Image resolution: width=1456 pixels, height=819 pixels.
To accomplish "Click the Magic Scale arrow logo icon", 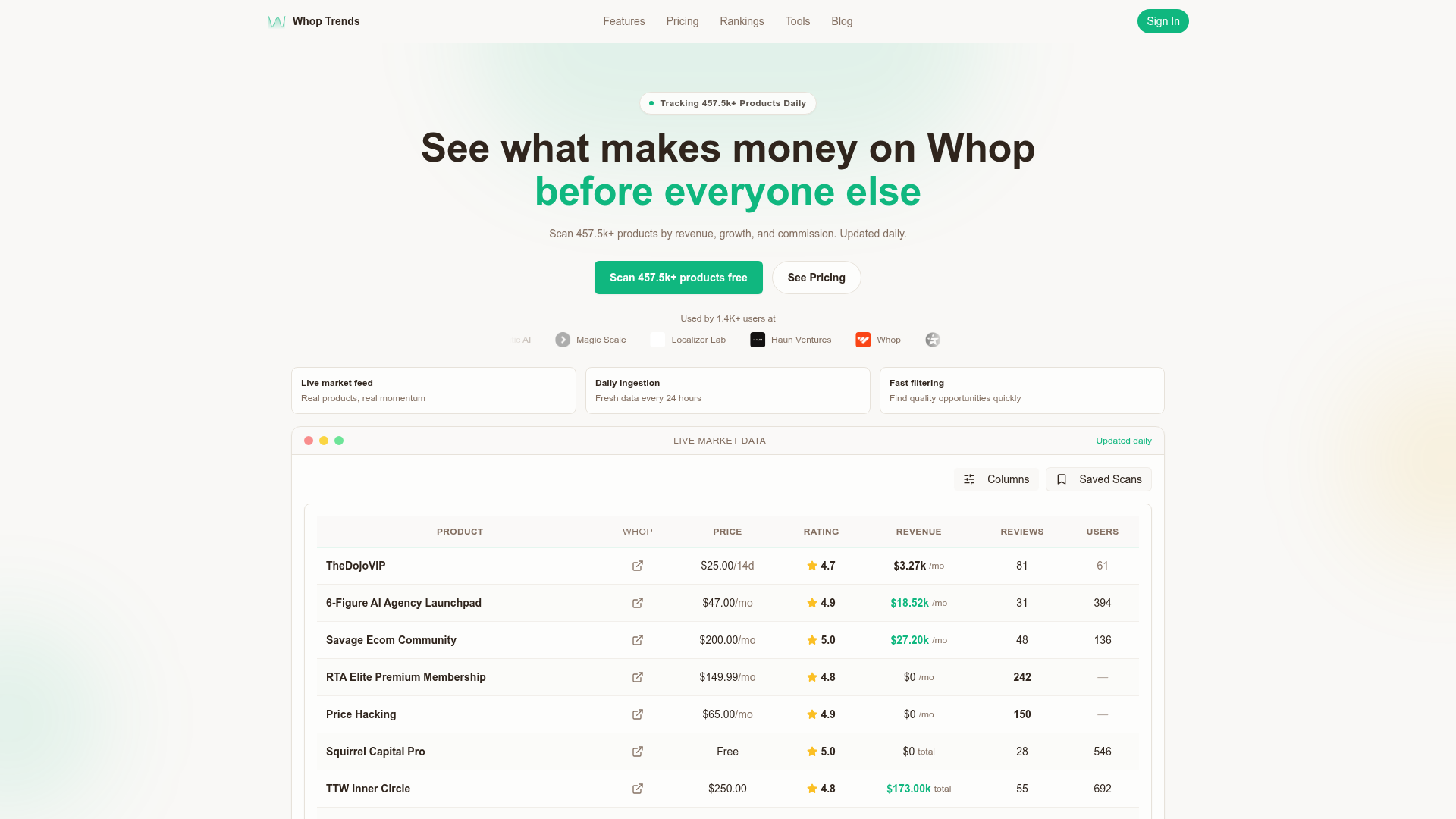I will point(563,340).
